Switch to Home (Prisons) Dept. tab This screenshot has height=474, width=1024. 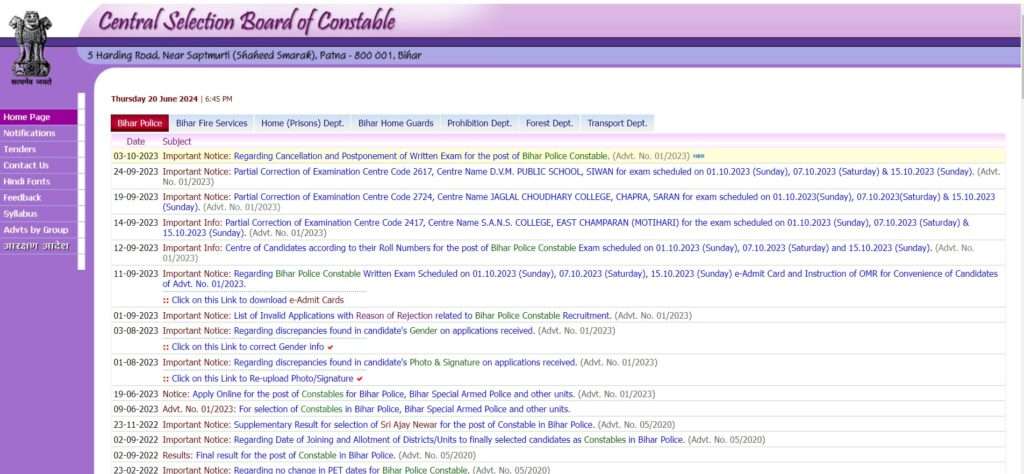pyautogui.click(x=302, y=123)
